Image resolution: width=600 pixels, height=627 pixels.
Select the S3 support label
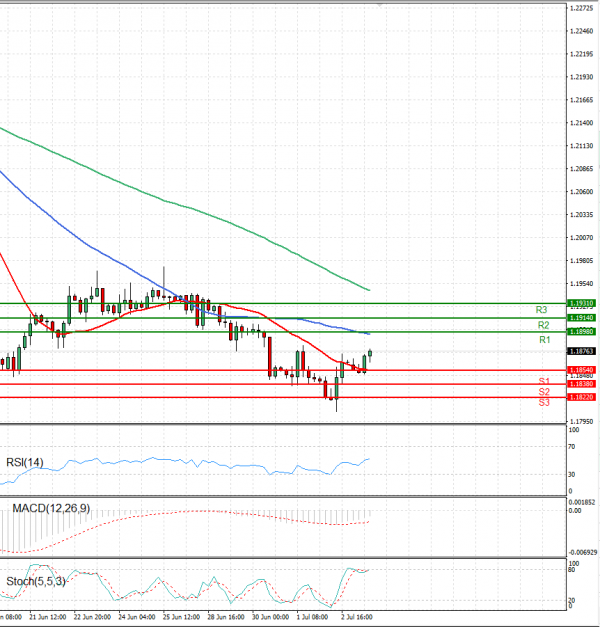coord(544,403)
